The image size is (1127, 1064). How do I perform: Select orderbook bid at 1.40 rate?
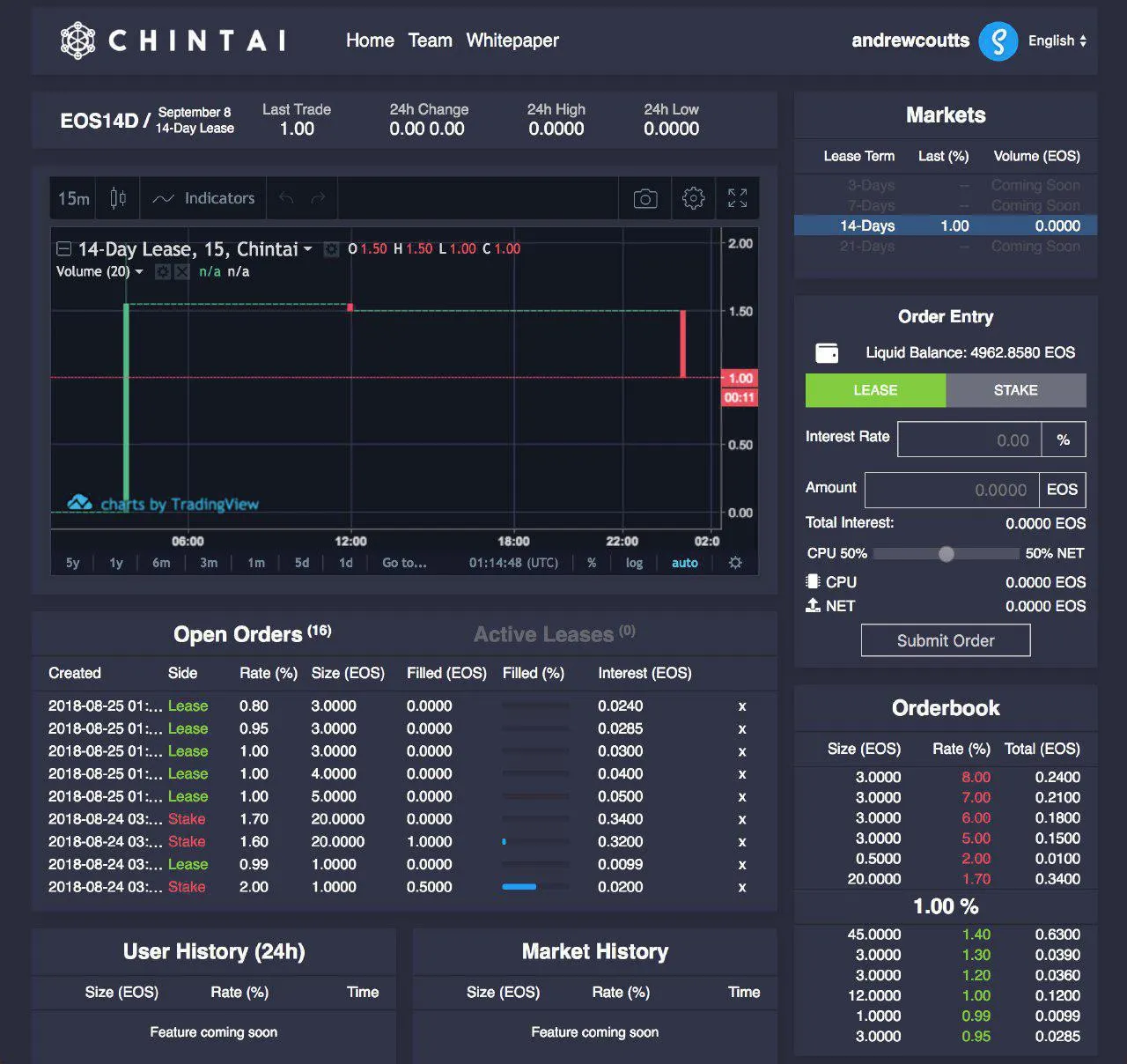946,935
